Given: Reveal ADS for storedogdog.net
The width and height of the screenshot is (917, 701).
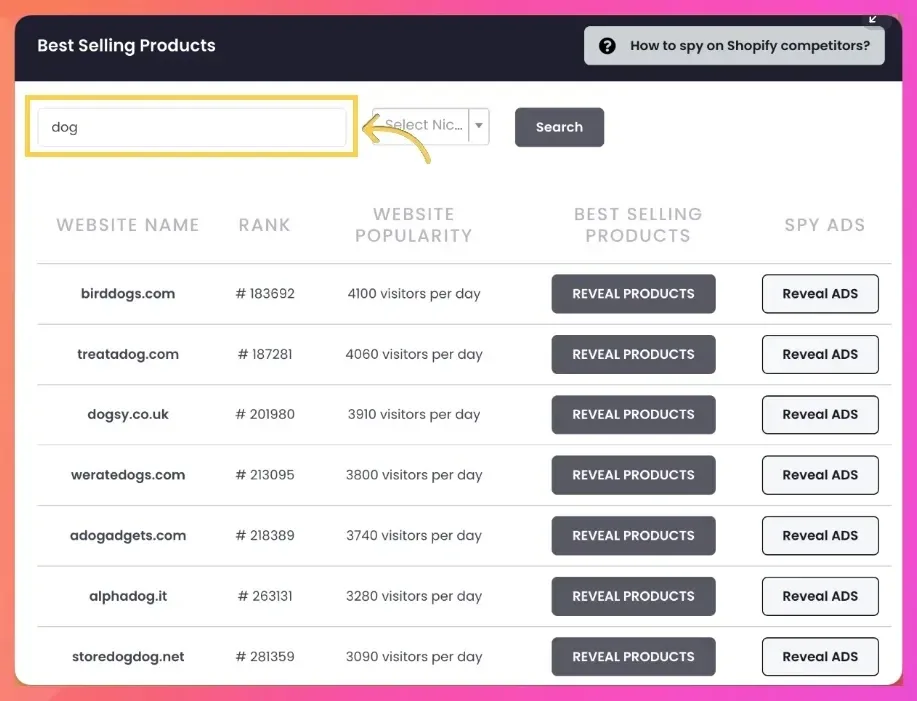Looking at the screenshot, I should (x=820, y=657).
